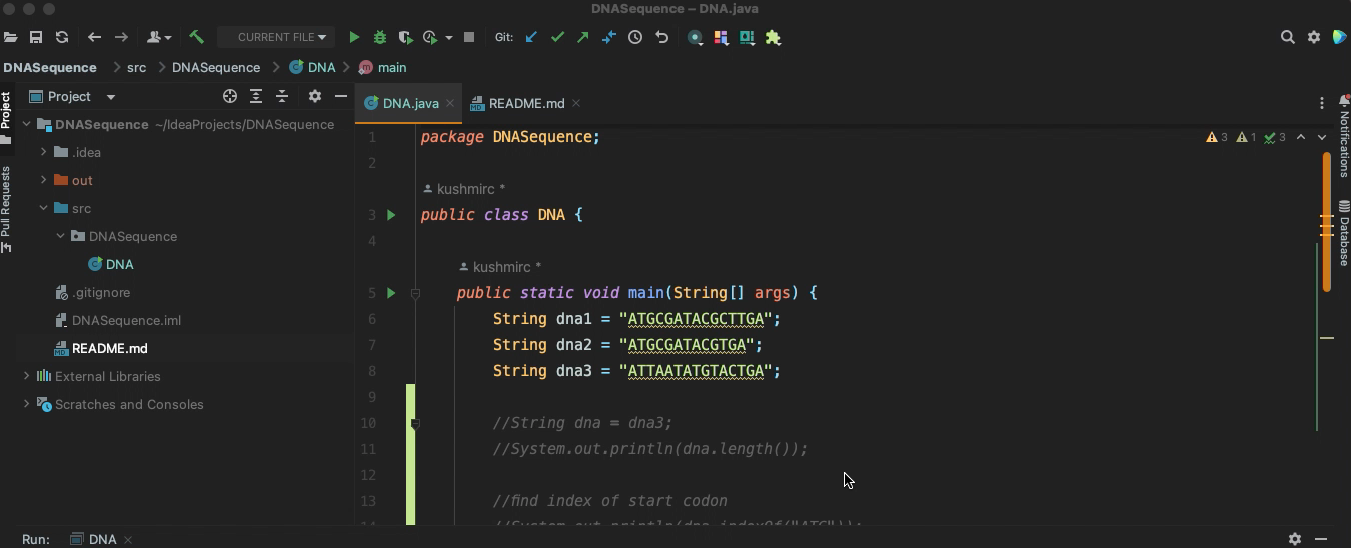Collapse the DNASequence package under src
The image size is (1351, 548).
pyautogui.click(x=60, y=236)
